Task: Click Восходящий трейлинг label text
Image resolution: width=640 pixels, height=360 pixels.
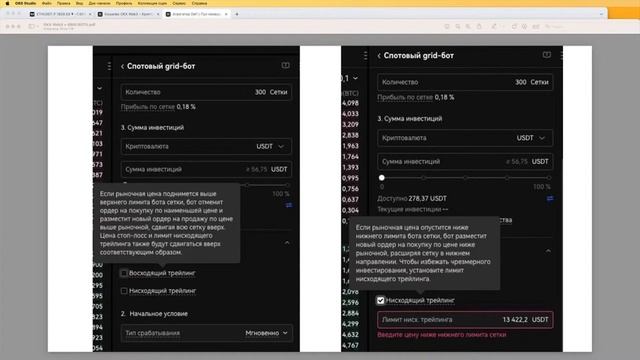Action: (x=162, y=273)
